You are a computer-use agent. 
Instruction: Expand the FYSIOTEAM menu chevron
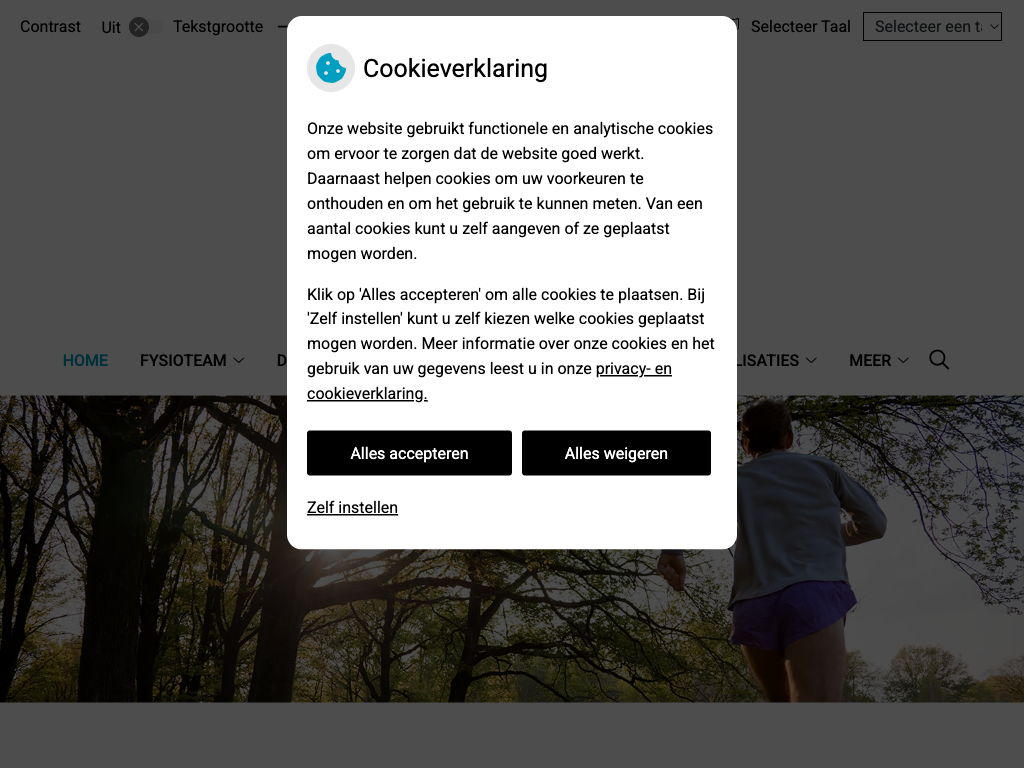coord(239,360)
